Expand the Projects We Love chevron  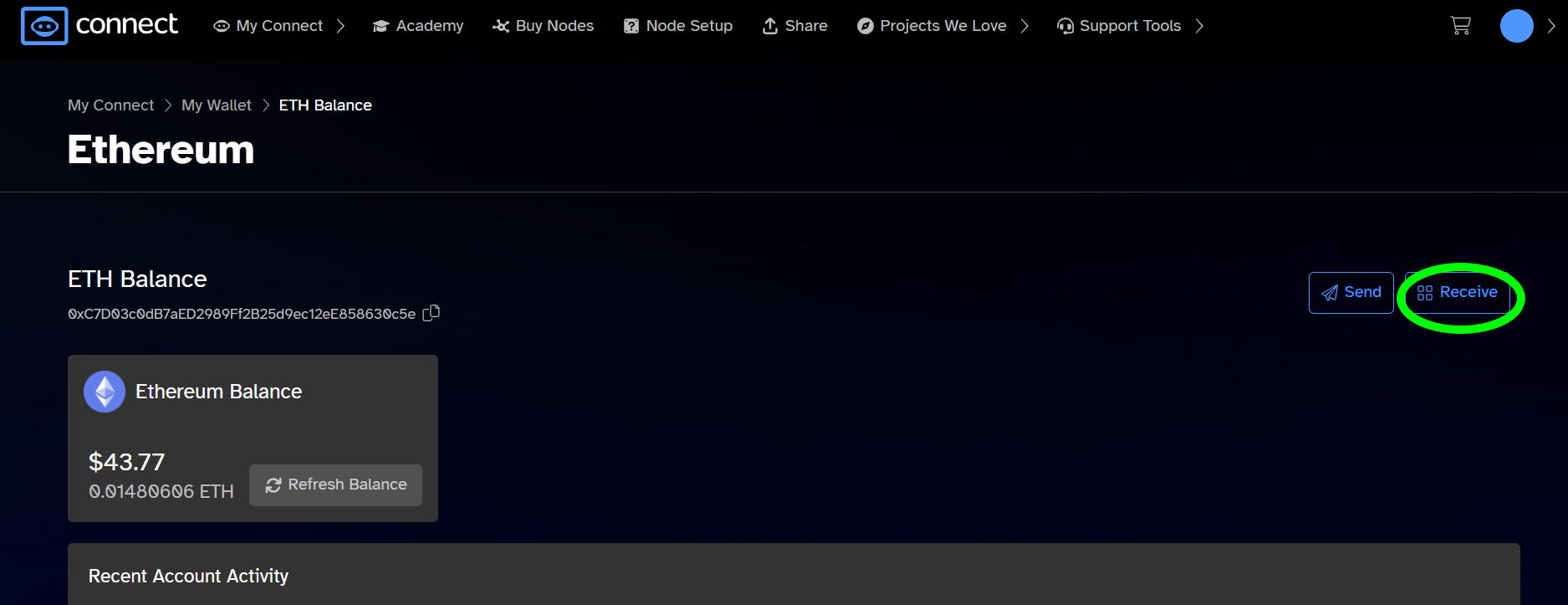click(x=1024, y=26)
